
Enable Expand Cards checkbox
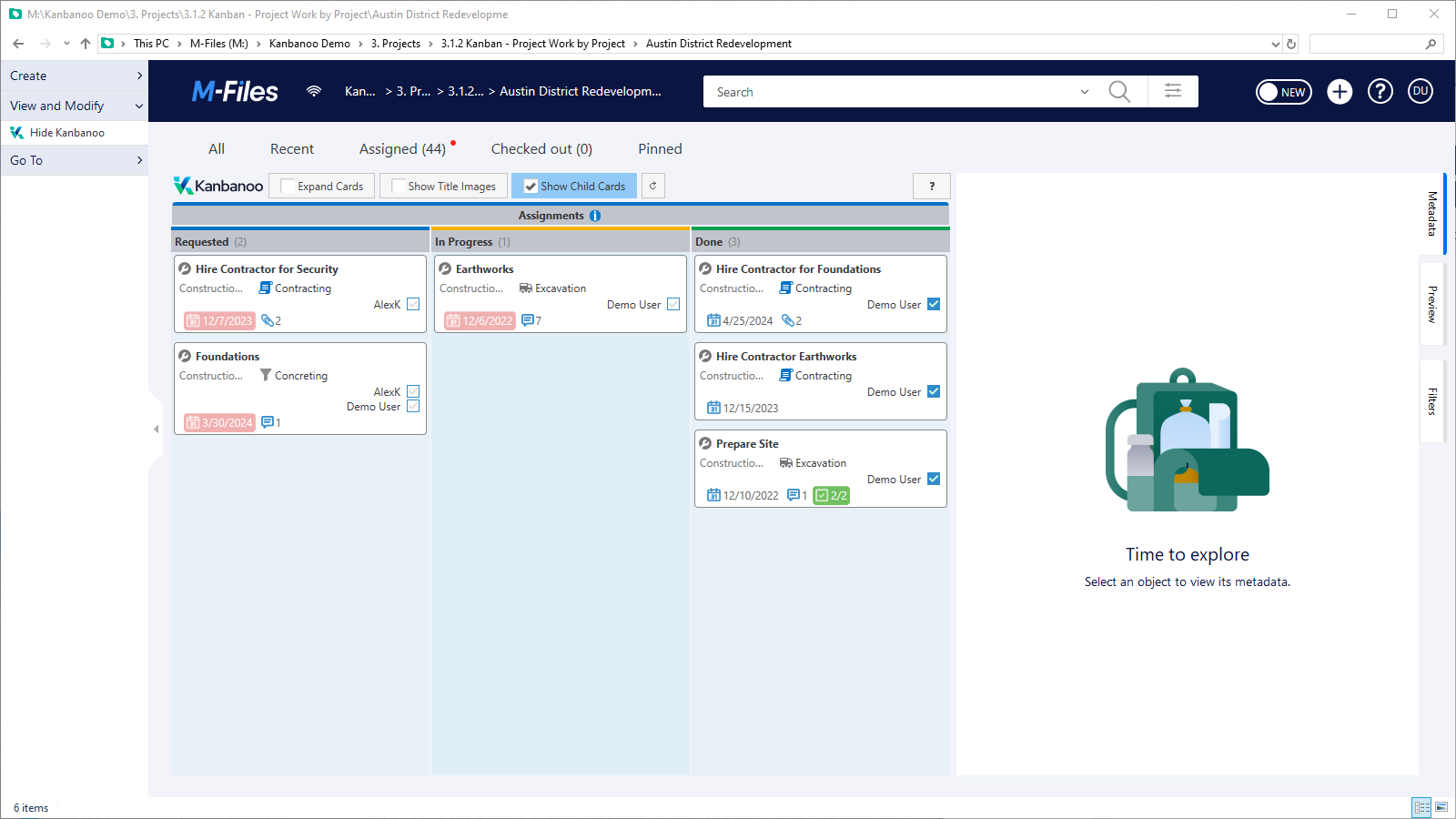tap(288, 186)
